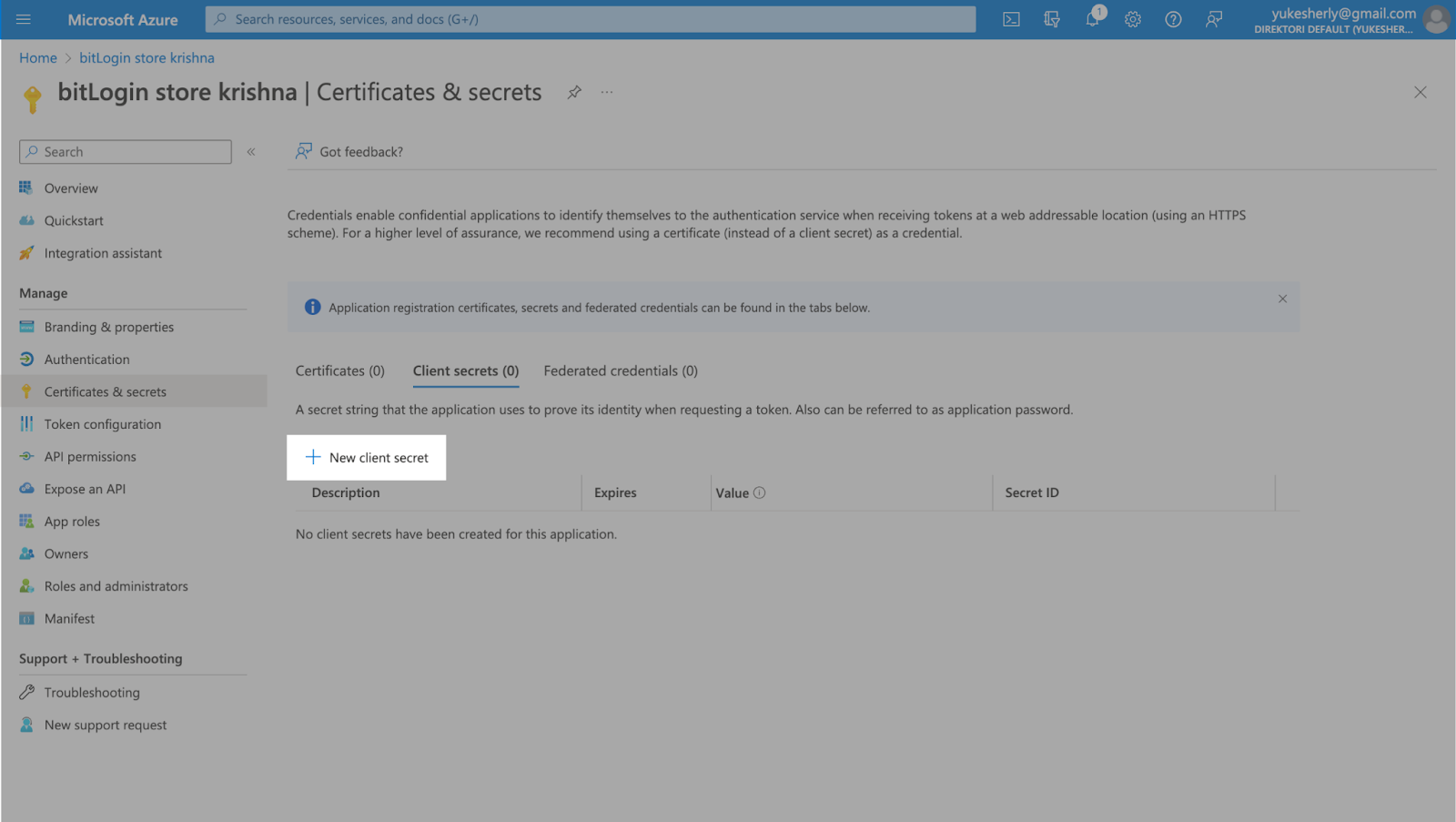
Task: Click the Authentication icon
Action: pyautogui.click(x=26, y=360)
